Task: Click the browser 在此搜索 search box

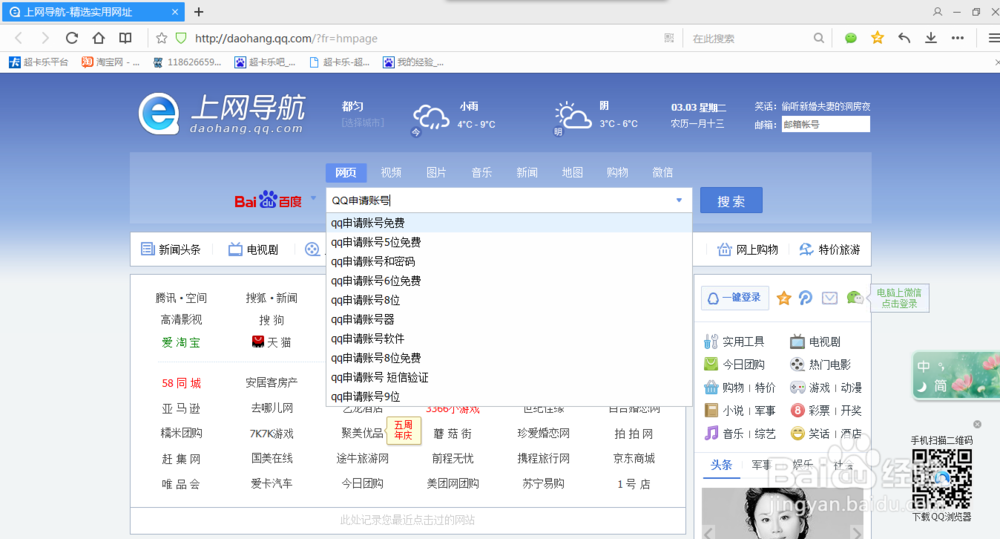Action: (x=749, y=38)
